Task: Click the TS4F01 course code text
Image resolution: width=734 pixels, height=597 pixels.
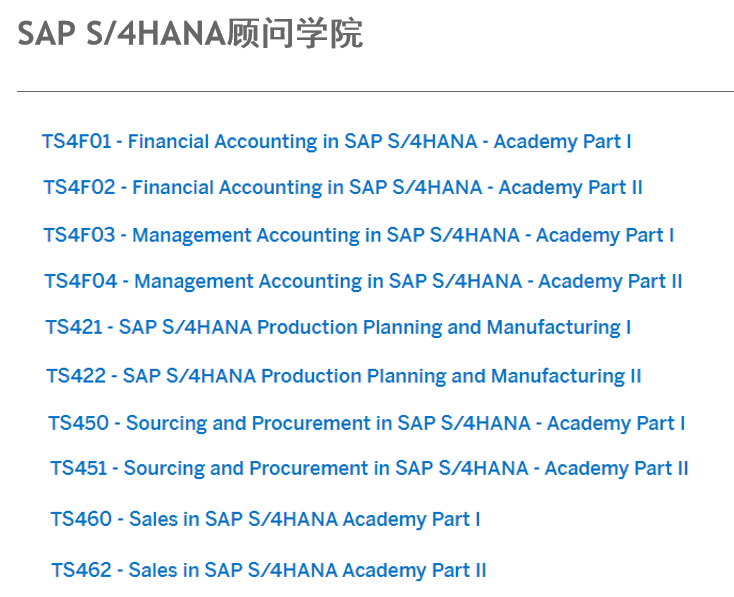Action: [76, 141]
